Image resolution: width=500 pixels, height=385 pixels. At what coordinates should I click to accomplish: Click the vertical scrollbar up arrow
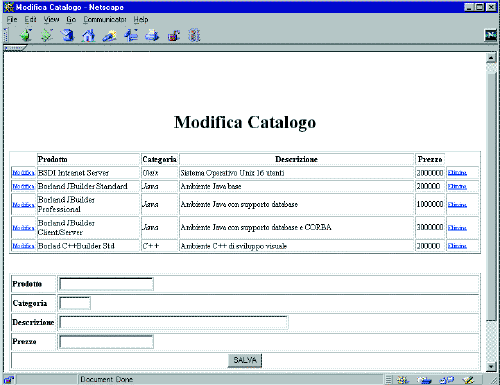pos(491,58)
